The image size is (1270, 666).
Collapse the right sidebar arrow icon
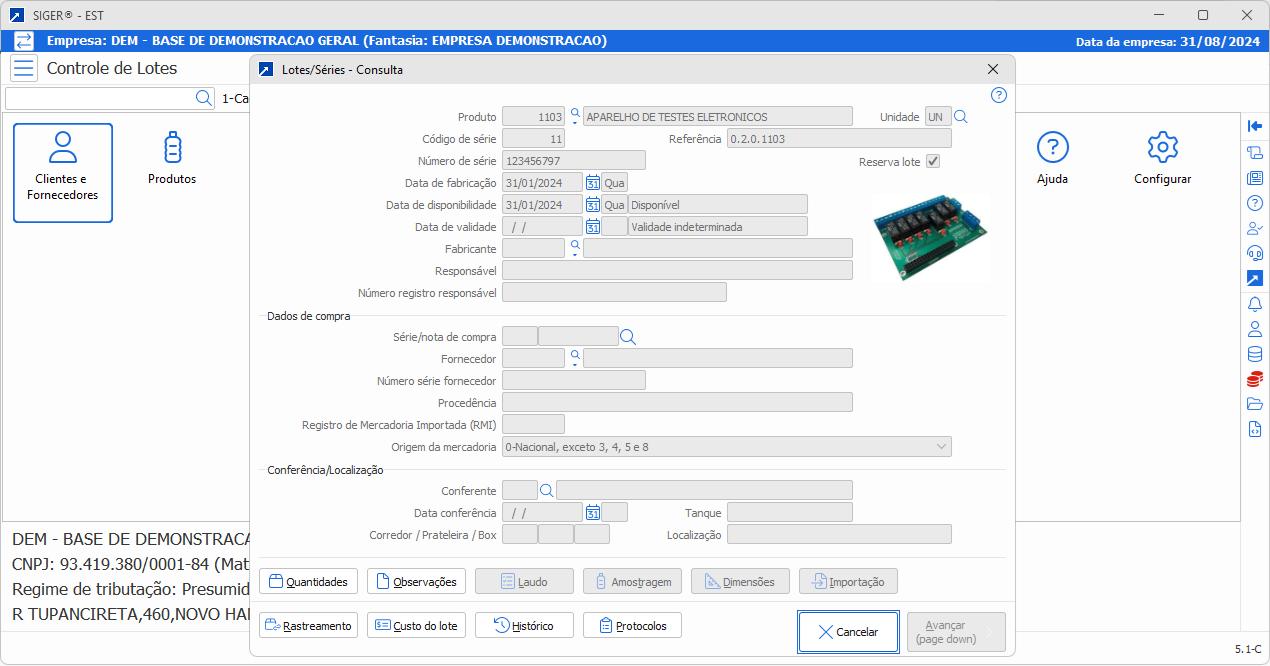click(1255, 126)
